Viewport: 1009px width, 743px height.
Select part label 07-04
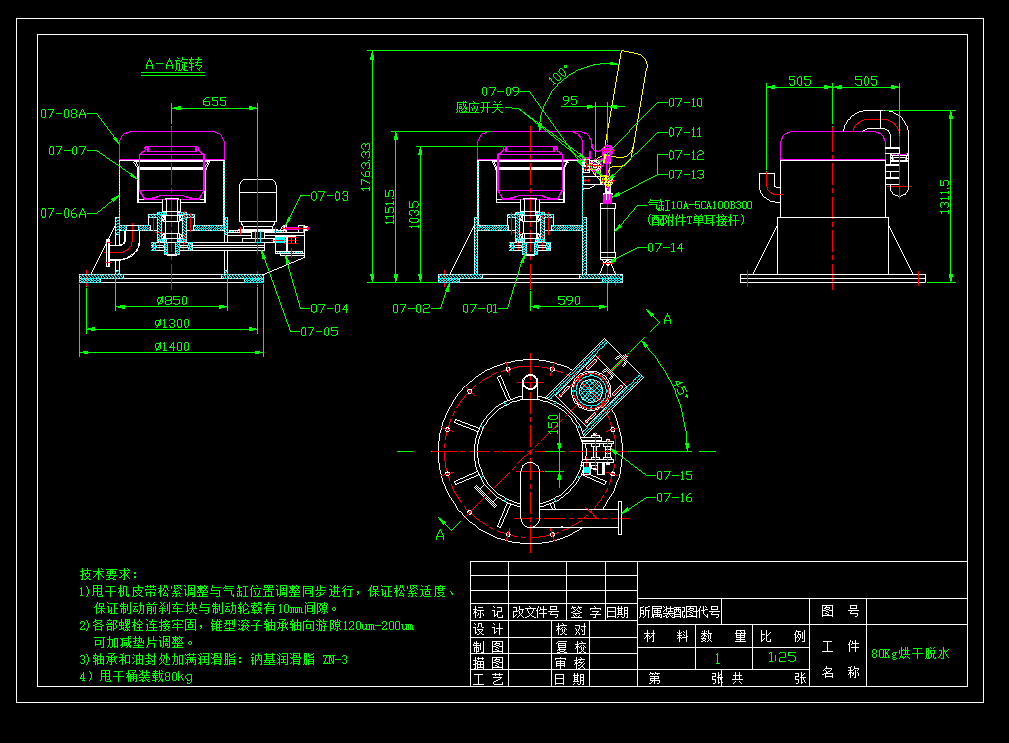(x=329, y=309)
